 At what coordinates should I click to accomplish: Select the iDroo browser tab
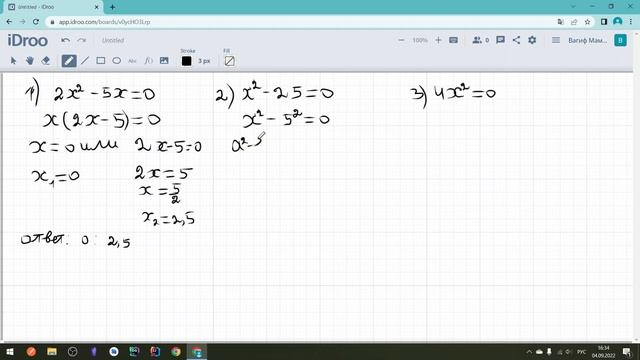(x=54, y=7)
